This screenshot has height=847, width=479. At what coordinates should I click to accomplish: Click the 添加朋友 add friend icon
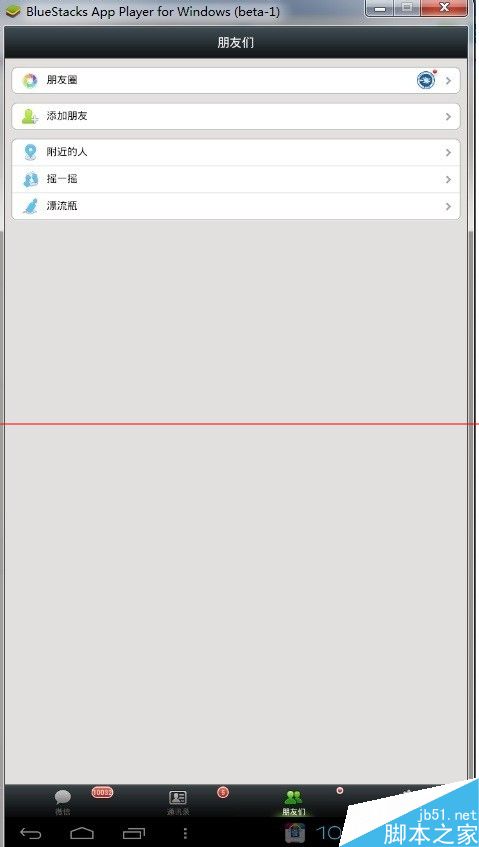coord(30,116)
